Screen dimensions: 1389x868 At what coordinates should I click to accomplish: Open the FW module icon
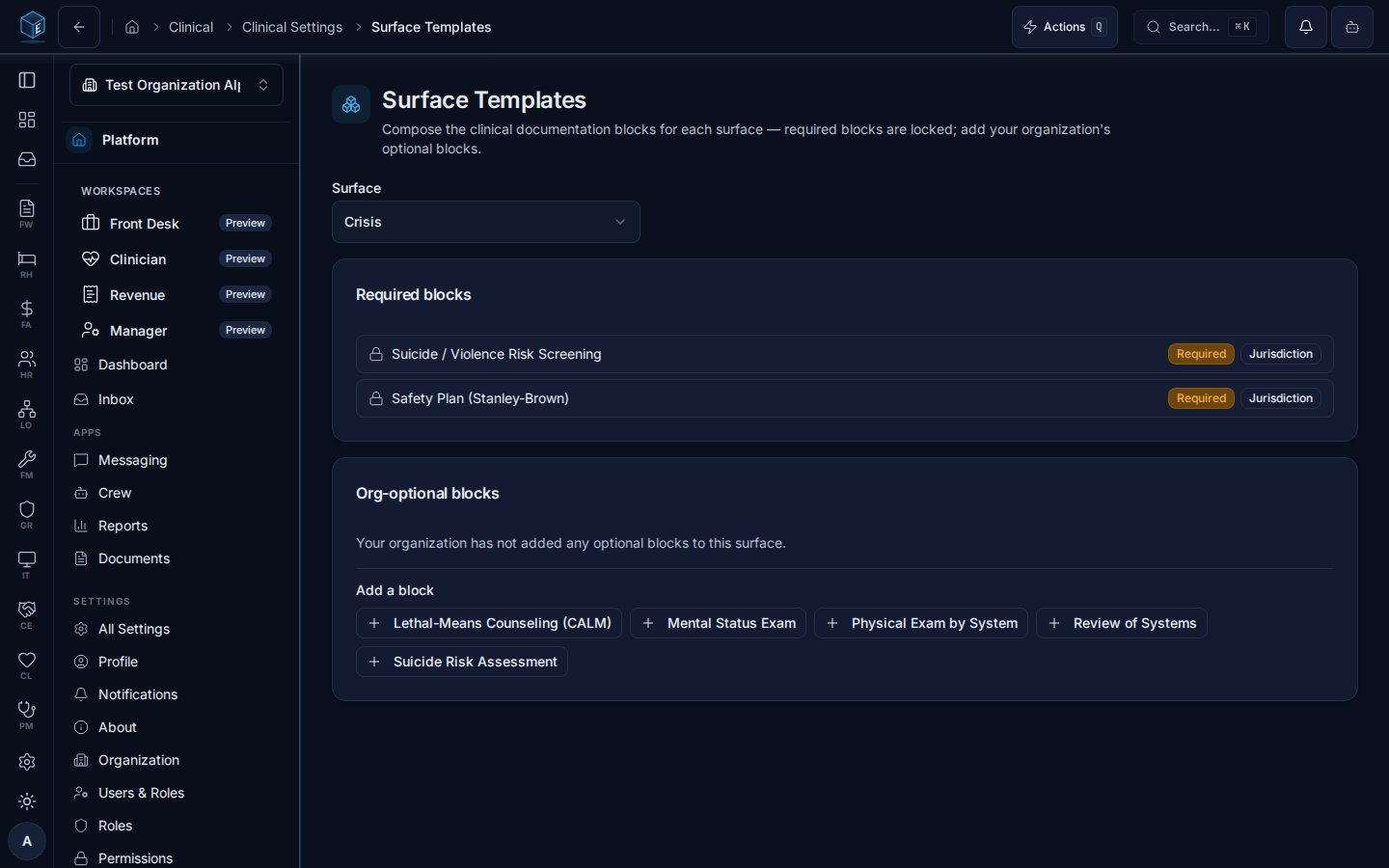pos(27,213)
